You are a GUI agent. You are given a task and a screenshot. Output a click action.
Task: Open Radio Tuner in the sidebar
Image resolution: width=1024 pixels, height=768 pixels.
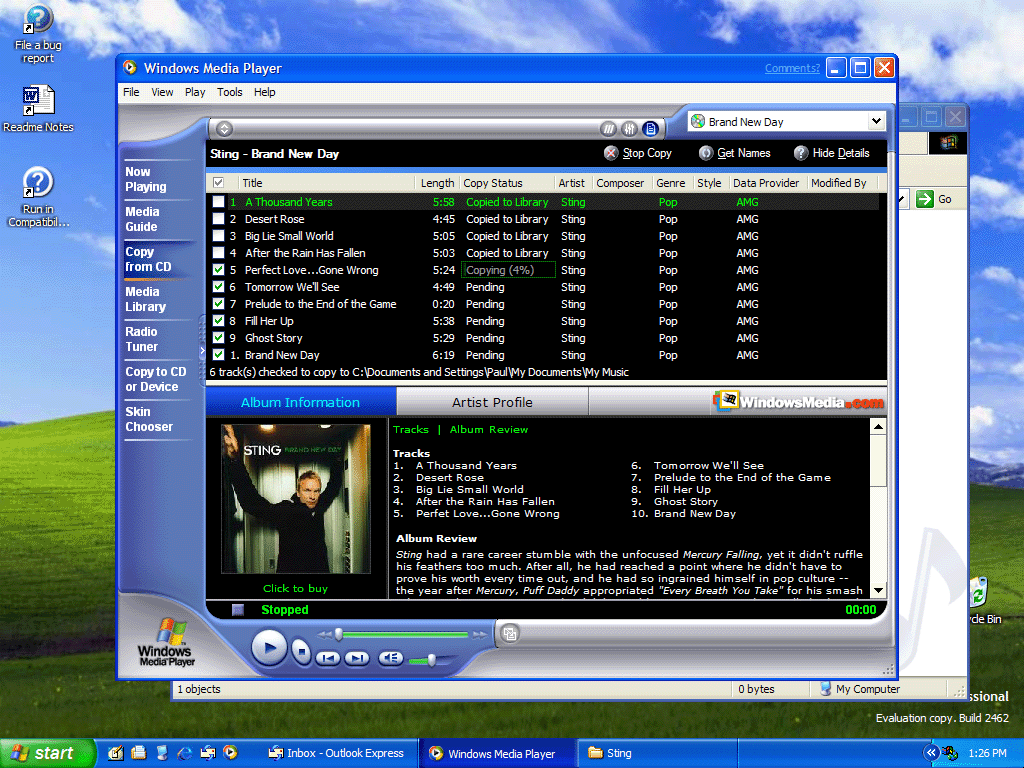[x=142, y=339]
